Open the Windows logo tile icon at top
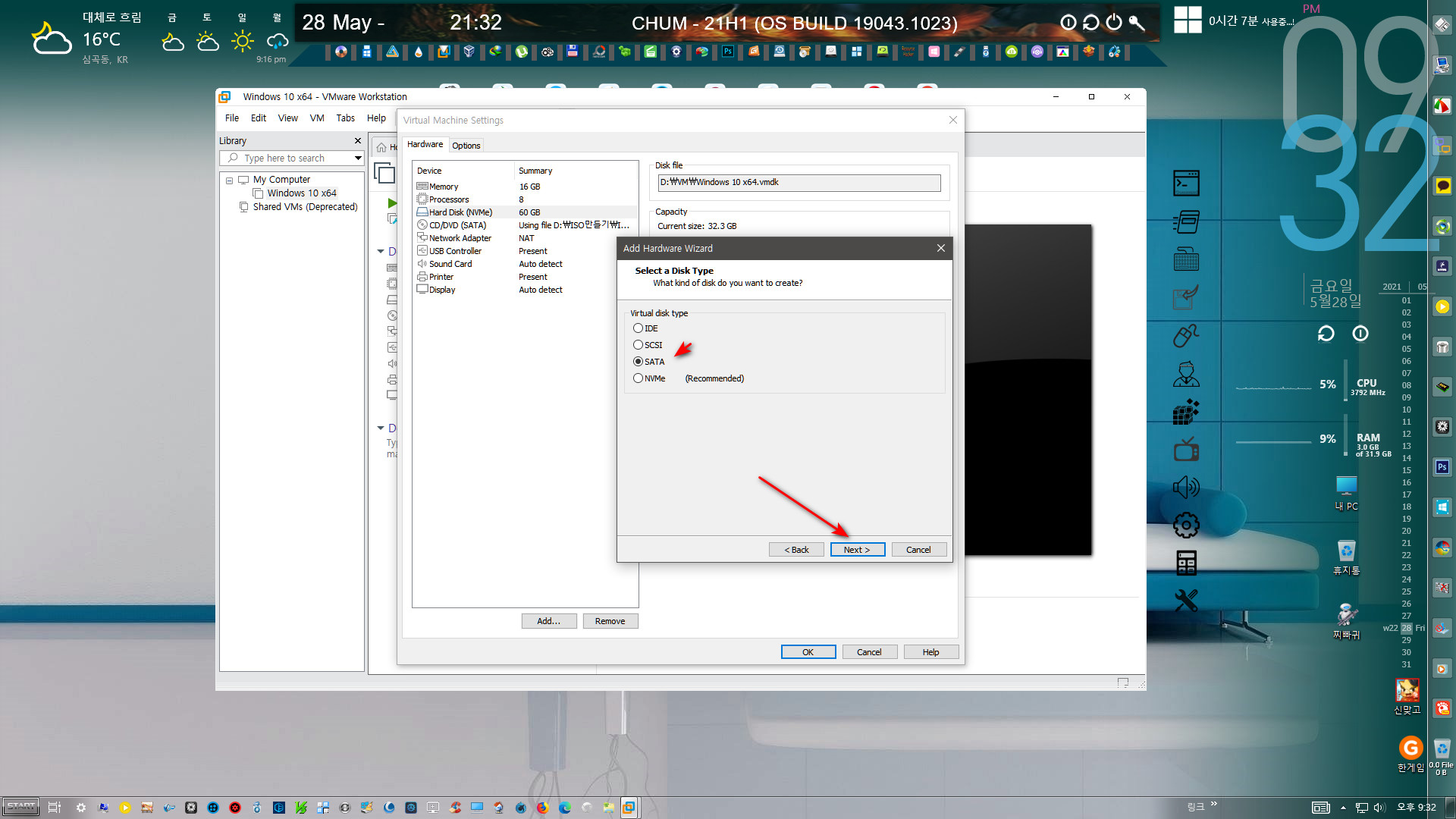Screen dimensions: 1456x819 1188,20
